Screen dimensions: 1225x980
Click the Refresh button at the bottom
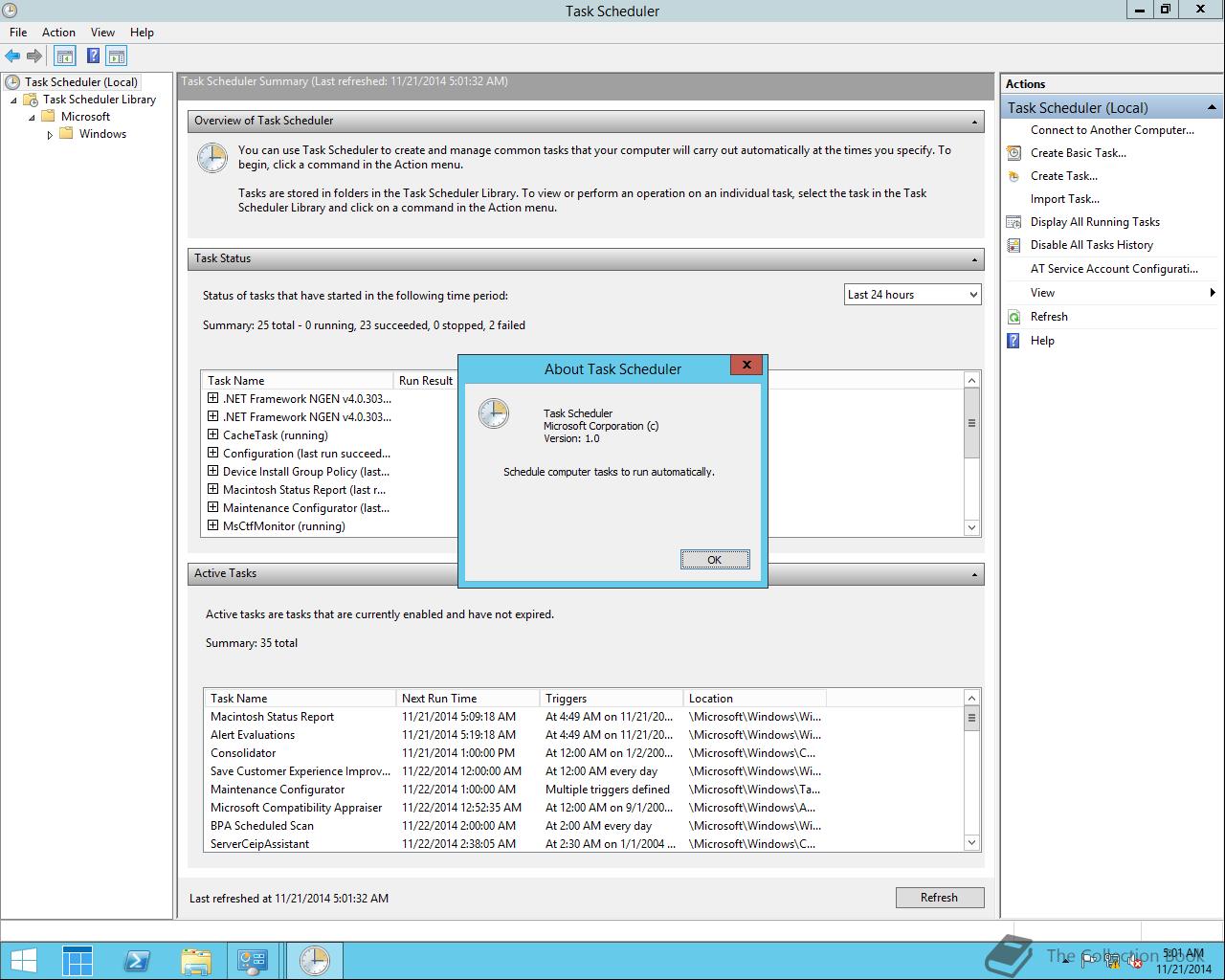(939, 898)
